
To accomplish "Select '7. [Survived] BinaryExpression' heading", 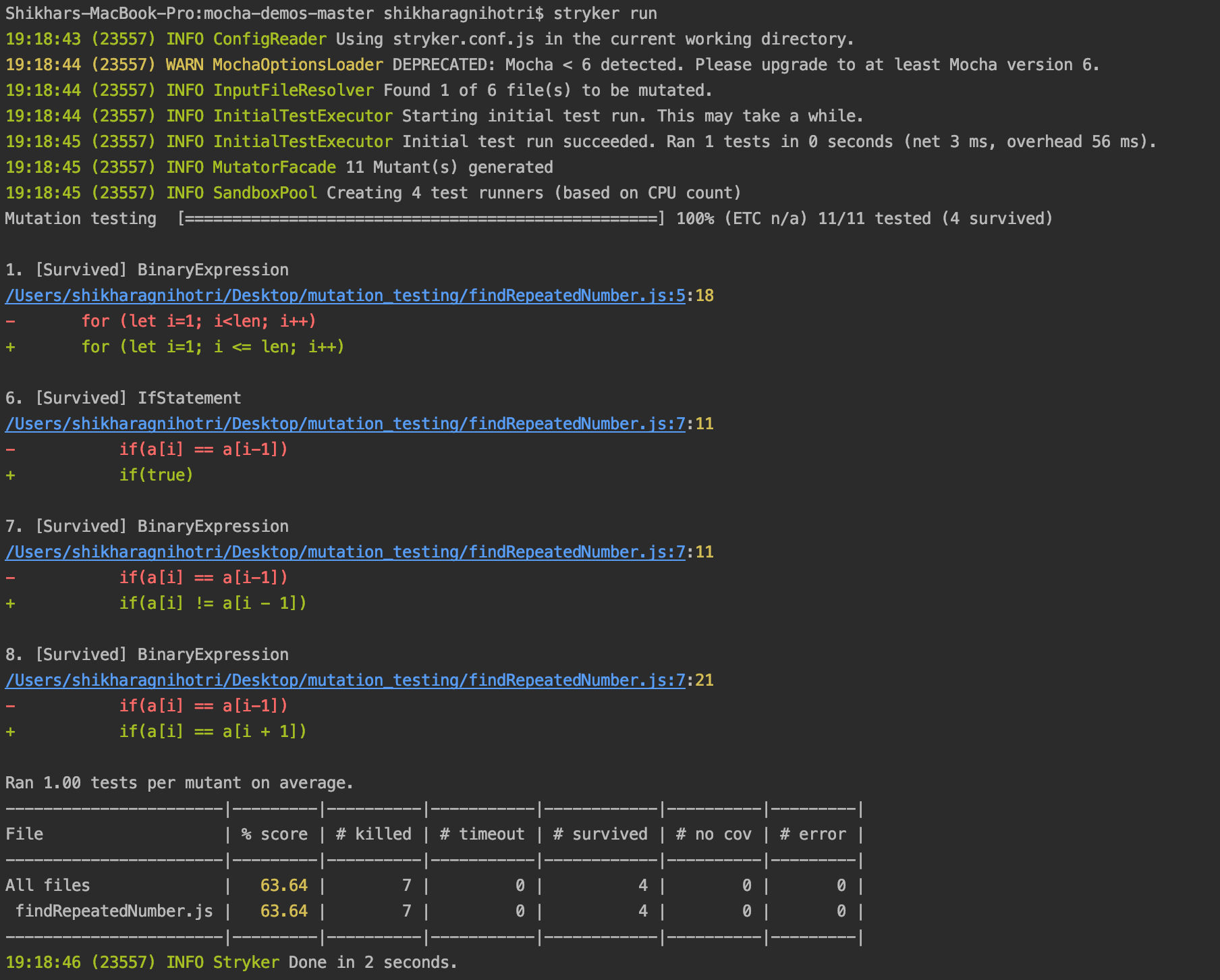I will (x=147, y=526).
